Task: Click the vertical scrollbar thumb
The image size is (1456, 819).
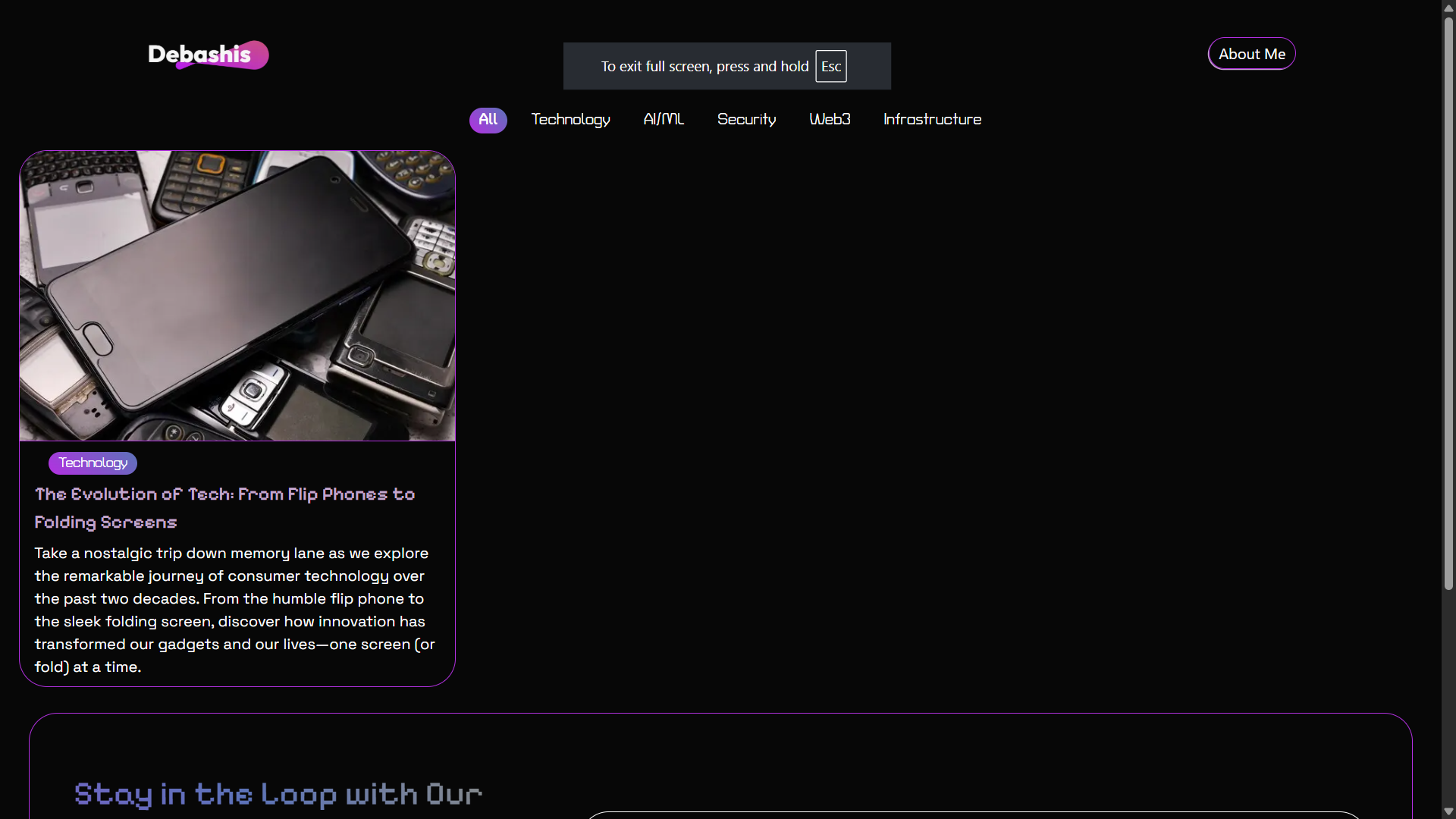Action: [x=1448, y=303]
